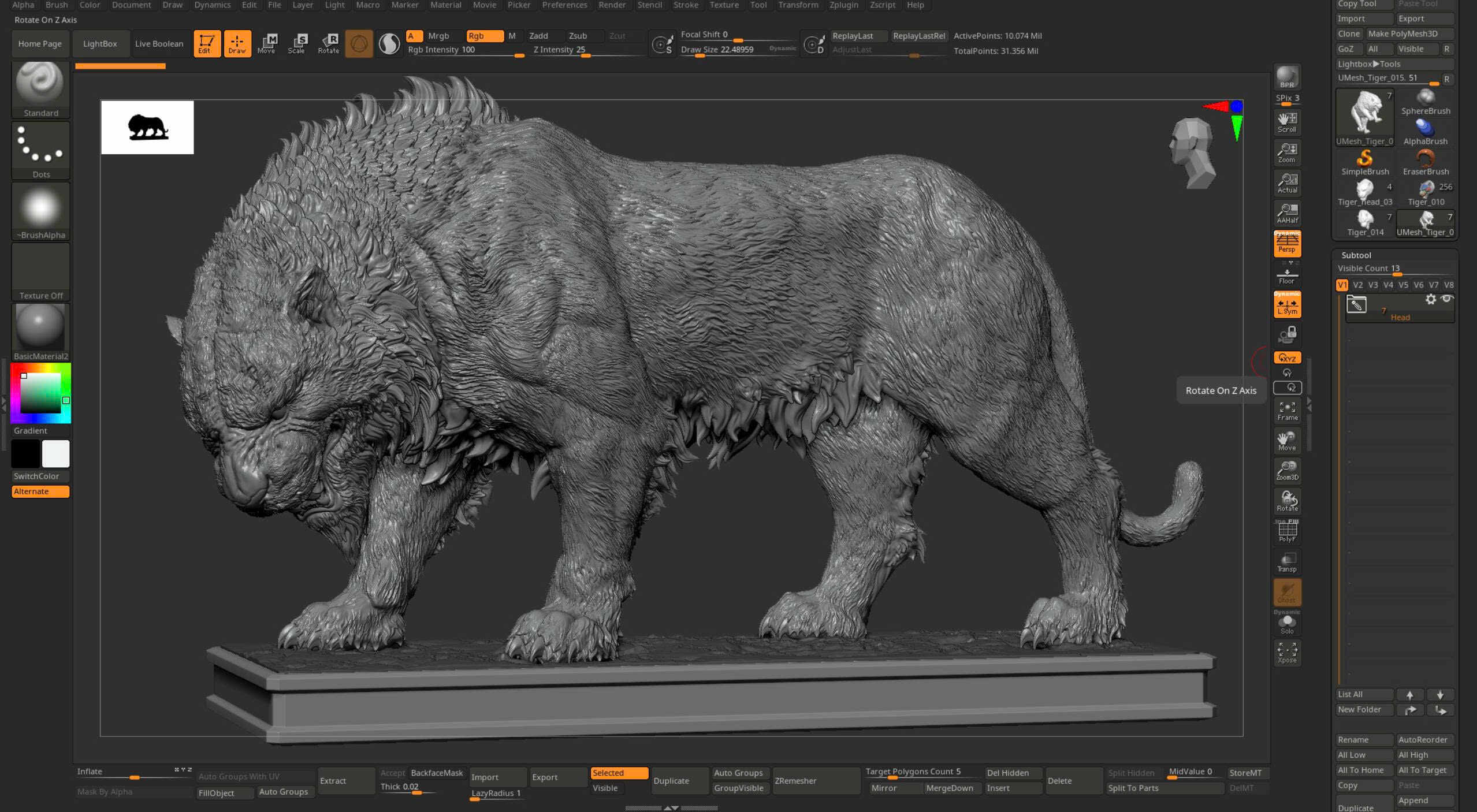Toggle Head subtool eye visibility
This screenshot has width=1477, height=812.
point(1446,299)
